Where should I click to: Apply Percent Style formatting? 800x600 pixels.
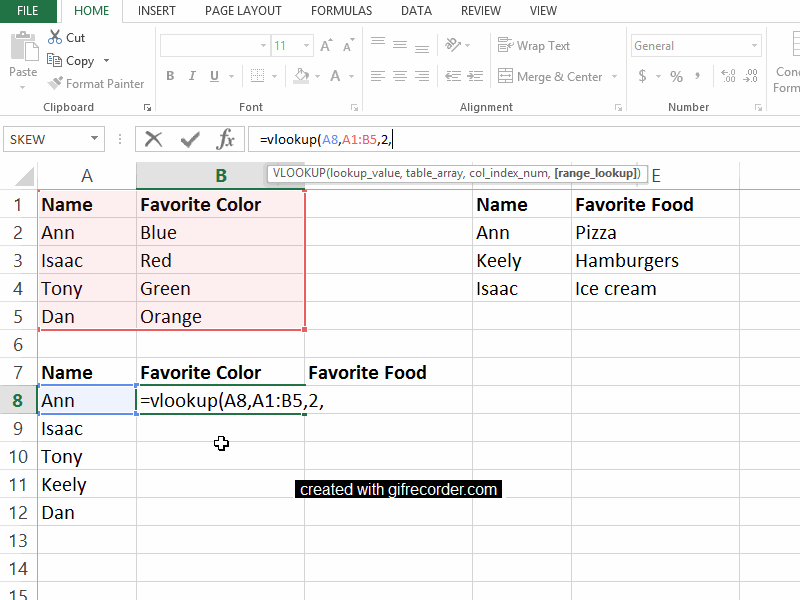(x=676, y=75)
